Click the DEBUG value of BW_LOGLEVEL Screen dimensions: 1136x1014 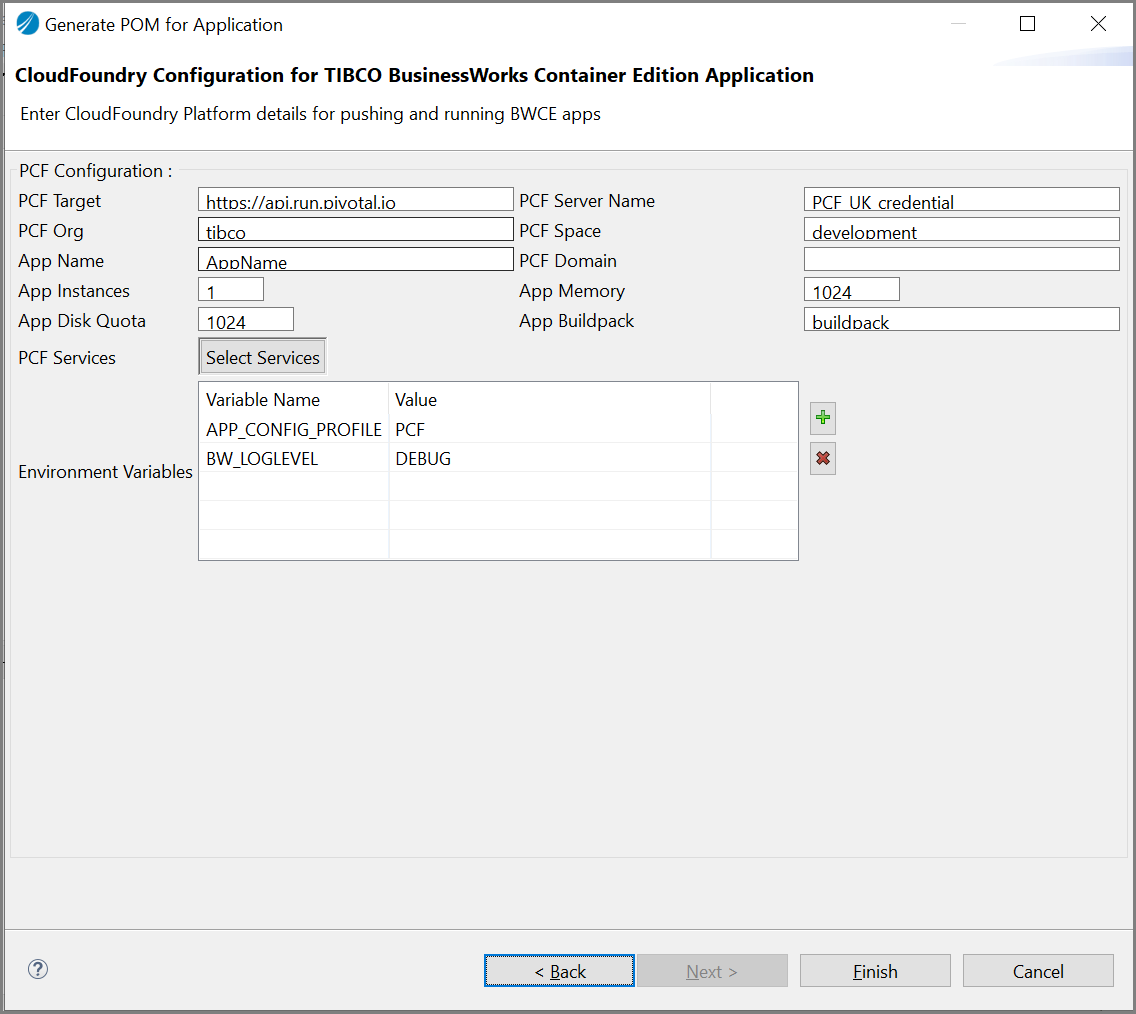tap(423, 459)
